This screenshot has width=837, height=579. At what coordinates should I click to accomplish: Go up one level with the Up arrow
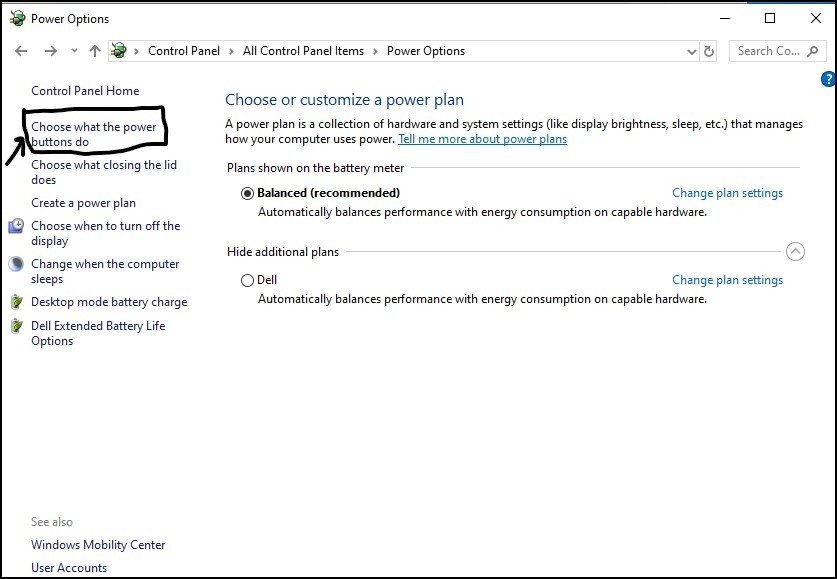pyautogui.click(x=95, y=51)
